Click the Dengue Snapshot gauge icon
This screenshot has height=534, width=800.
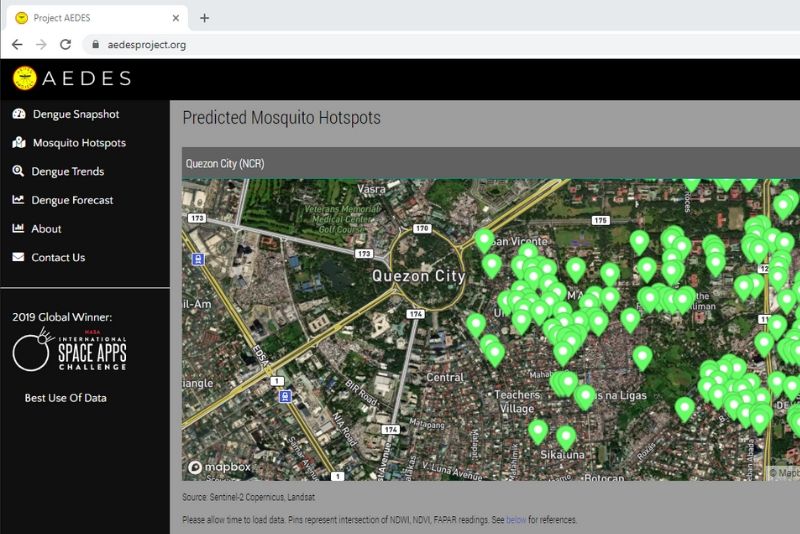[19, 114]
